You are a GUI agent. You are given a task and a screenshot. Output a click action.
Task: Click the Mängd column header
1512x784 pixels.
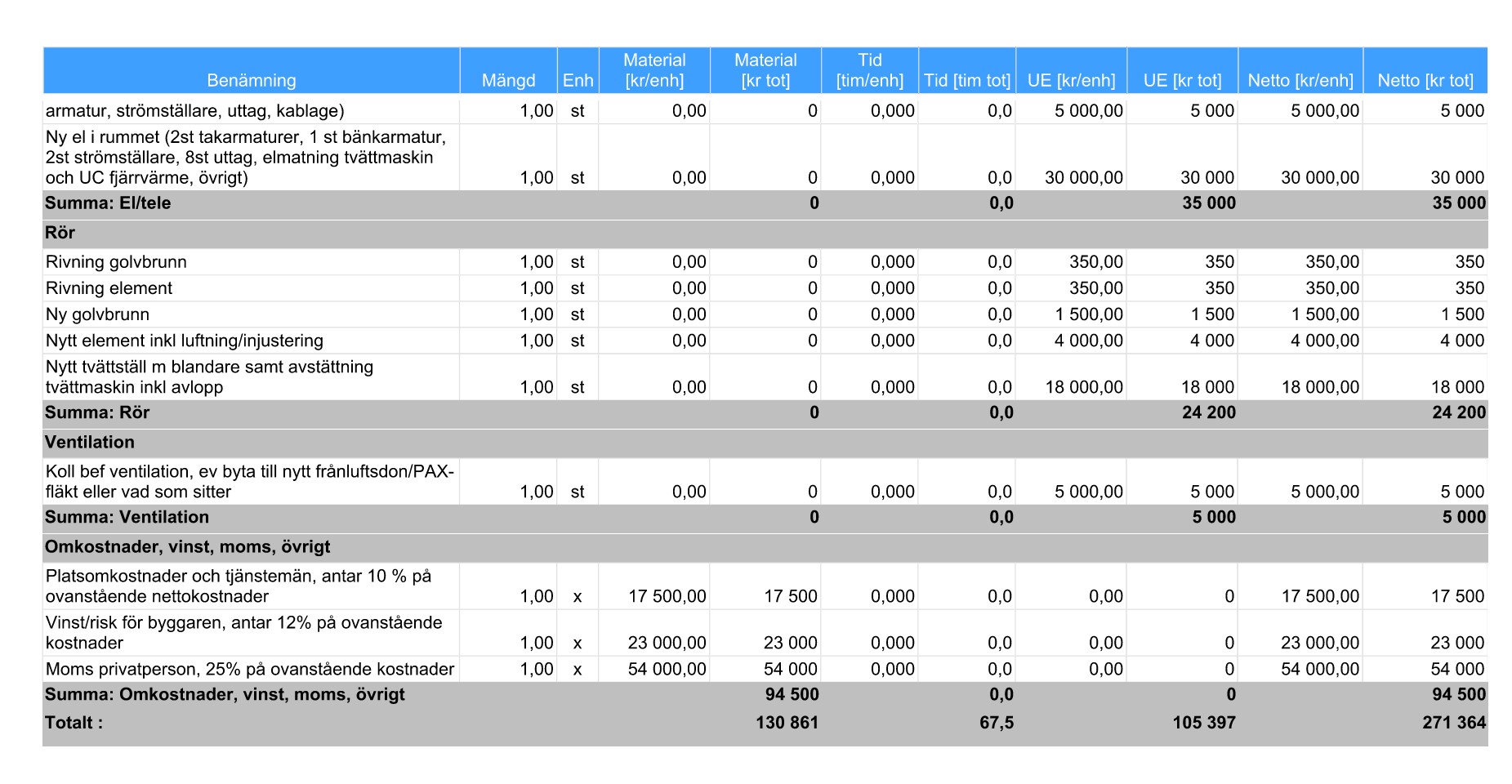[508, 80]
